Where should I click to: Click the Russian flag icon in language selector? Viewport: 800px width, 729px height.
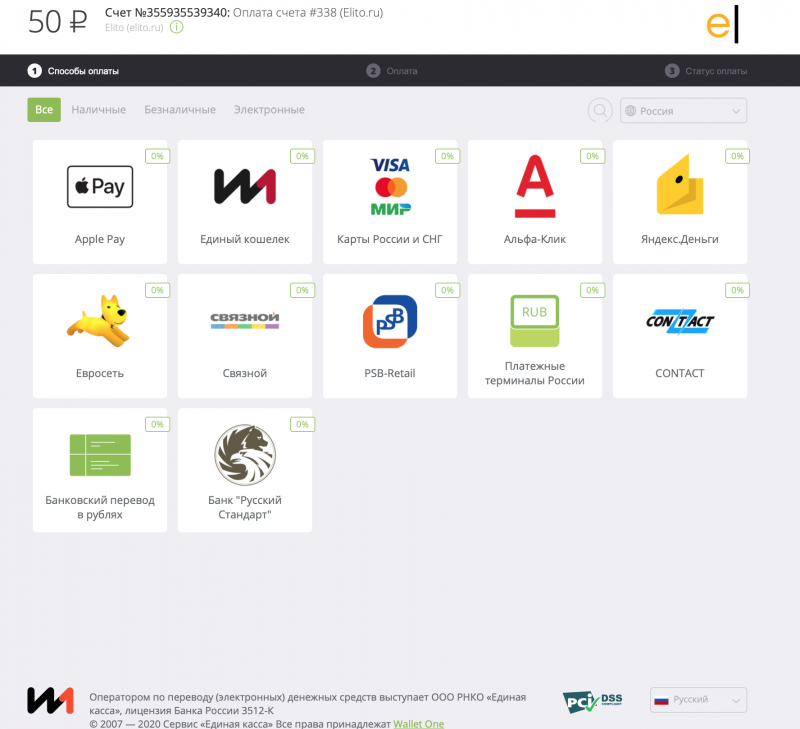click(x=661, y=700)
